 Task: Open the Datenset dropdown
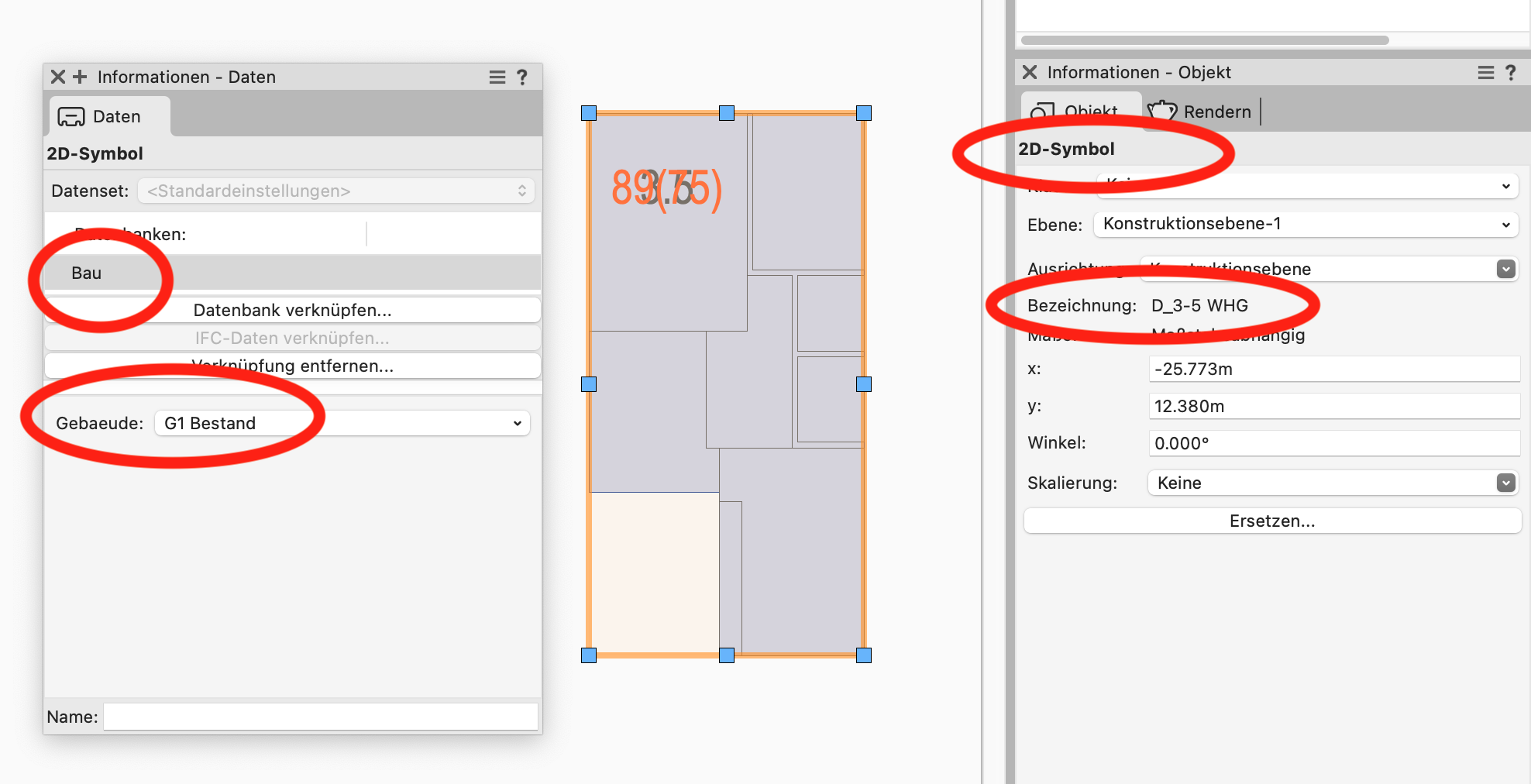[x=335, y=191]
